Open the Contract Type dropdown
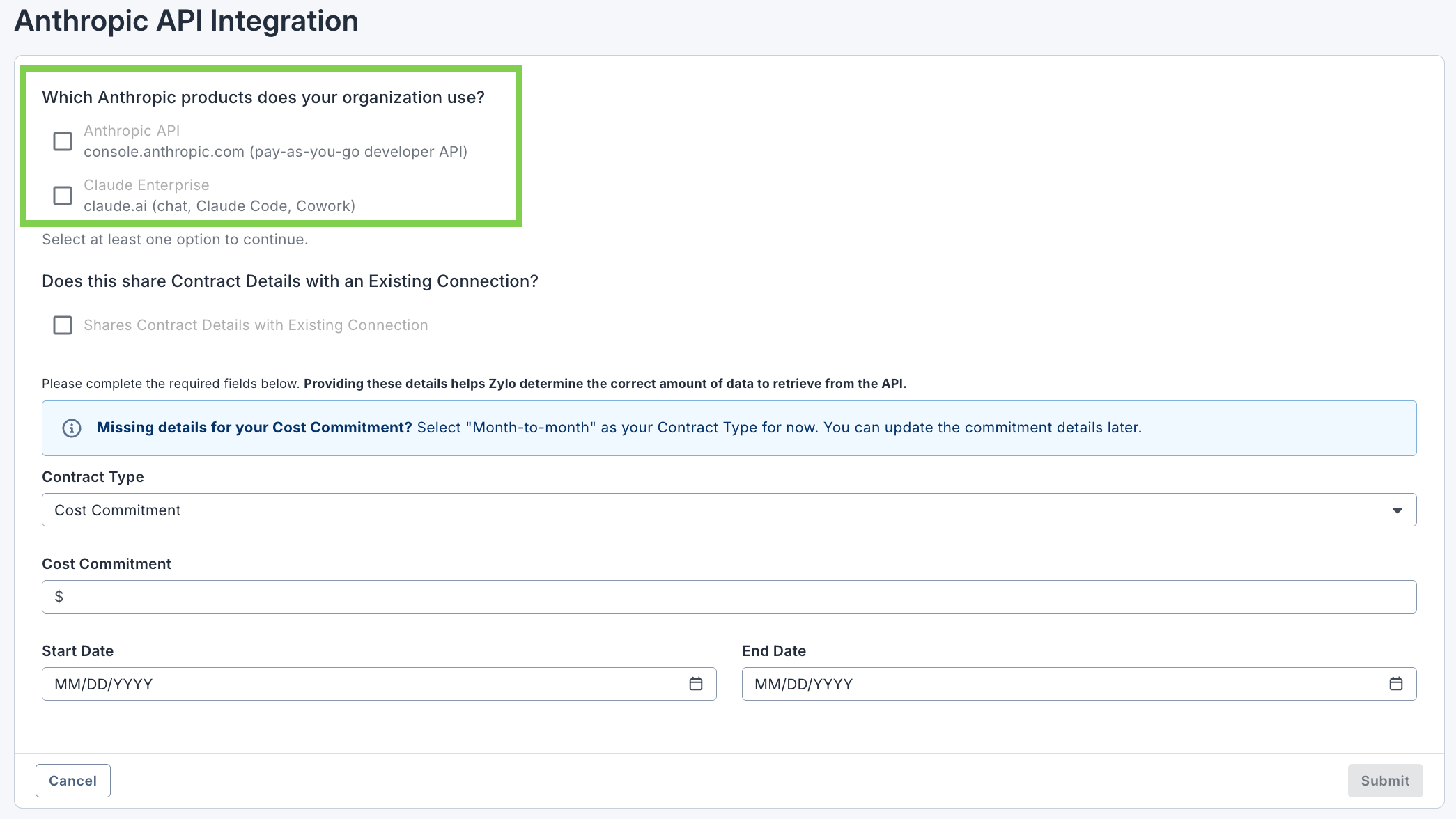This screenshot has width=1456, height=819. tap(729, 510)
